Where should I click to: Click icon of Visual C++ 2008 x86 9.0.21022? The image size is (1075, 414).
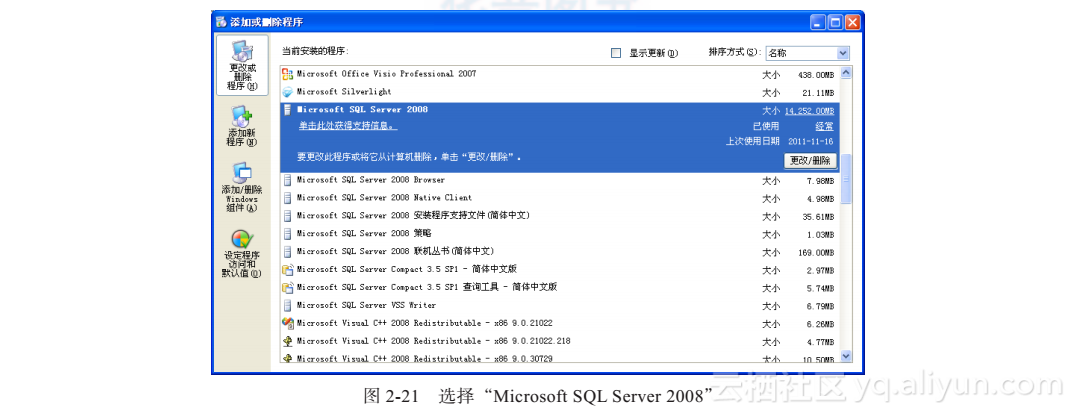pos(288,324)
